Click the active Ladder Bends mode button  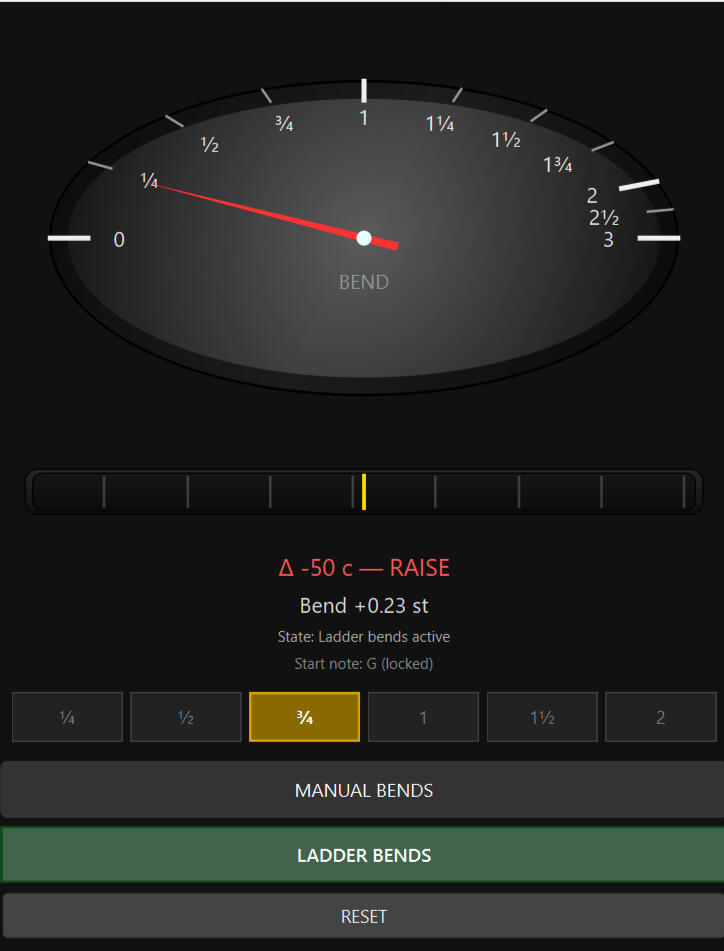[x=363, y=855]
